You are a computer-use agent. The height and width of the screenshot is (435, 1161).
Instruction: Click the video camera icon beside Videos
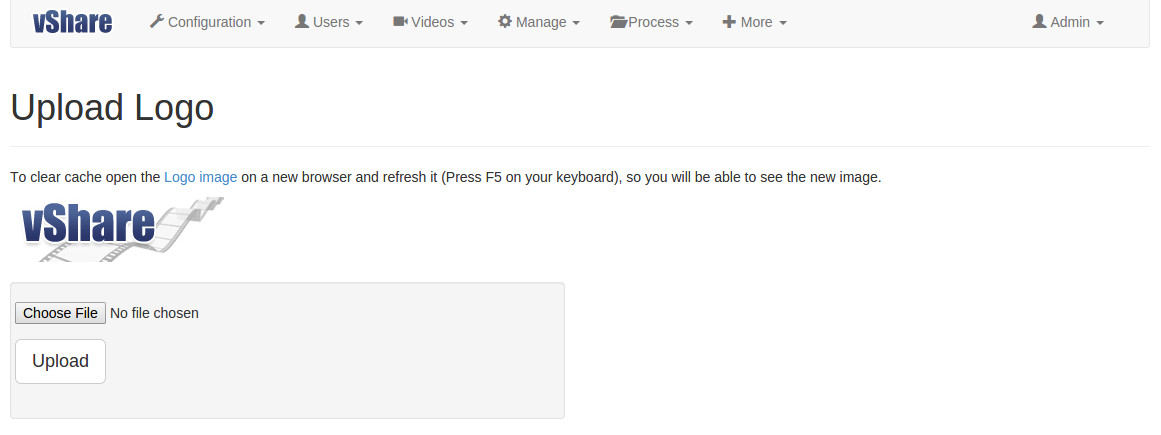tap(401, 21)
